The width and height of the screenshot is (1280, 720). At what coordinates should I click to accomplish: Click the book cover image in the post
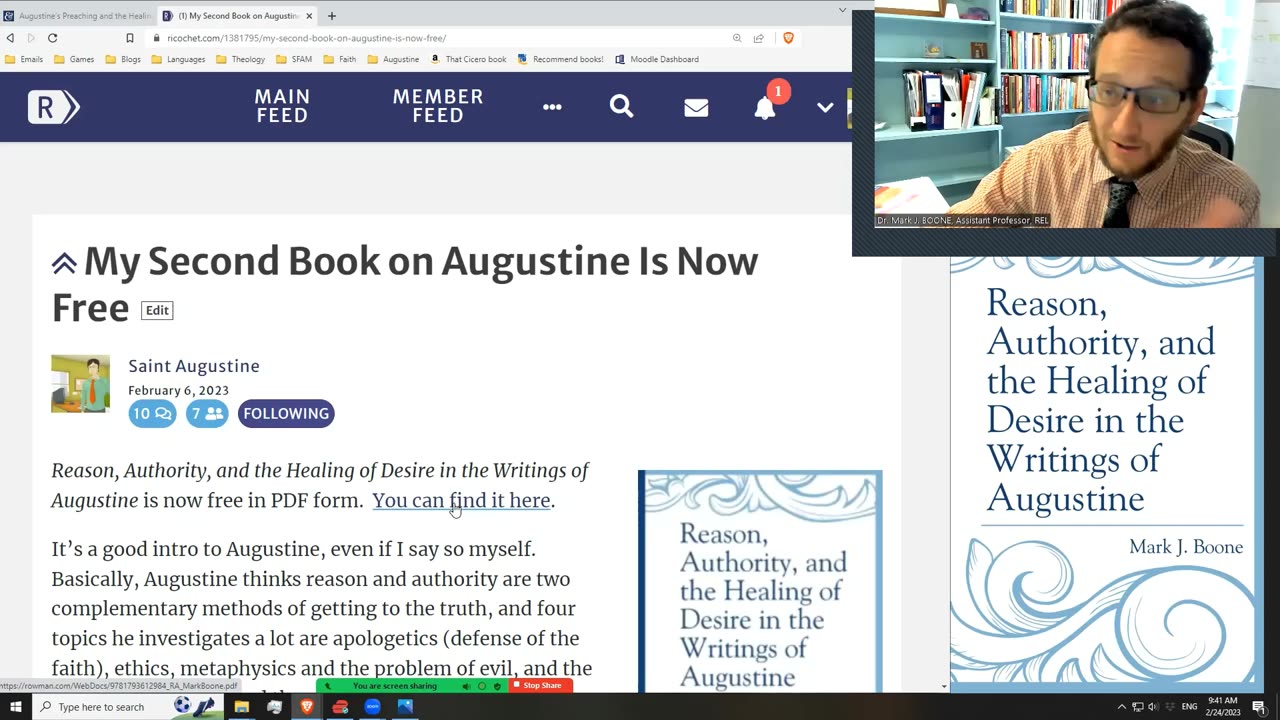760,581
